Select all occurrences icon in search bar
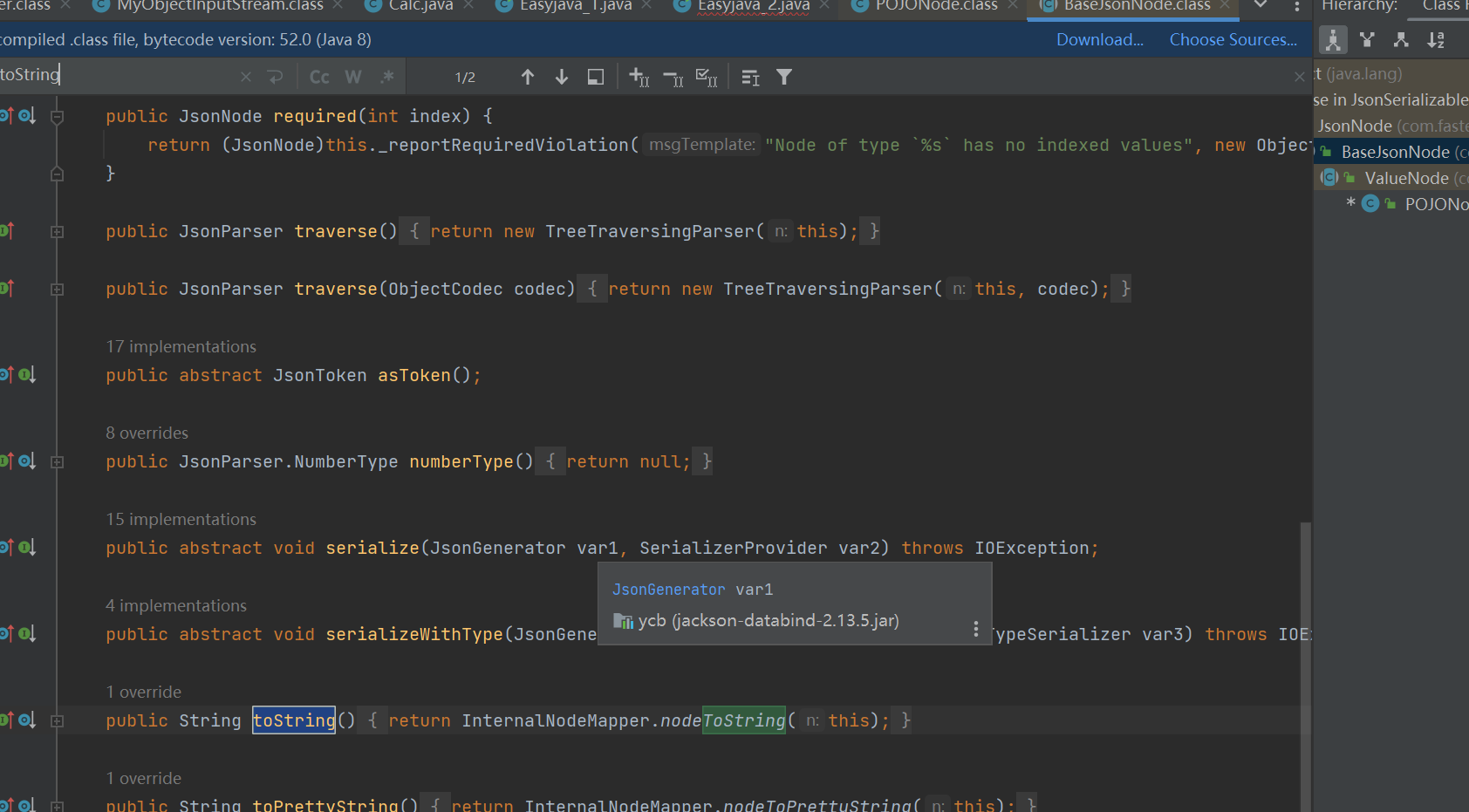The height and width of the screenshot is (812, 1469). point(707,77)
